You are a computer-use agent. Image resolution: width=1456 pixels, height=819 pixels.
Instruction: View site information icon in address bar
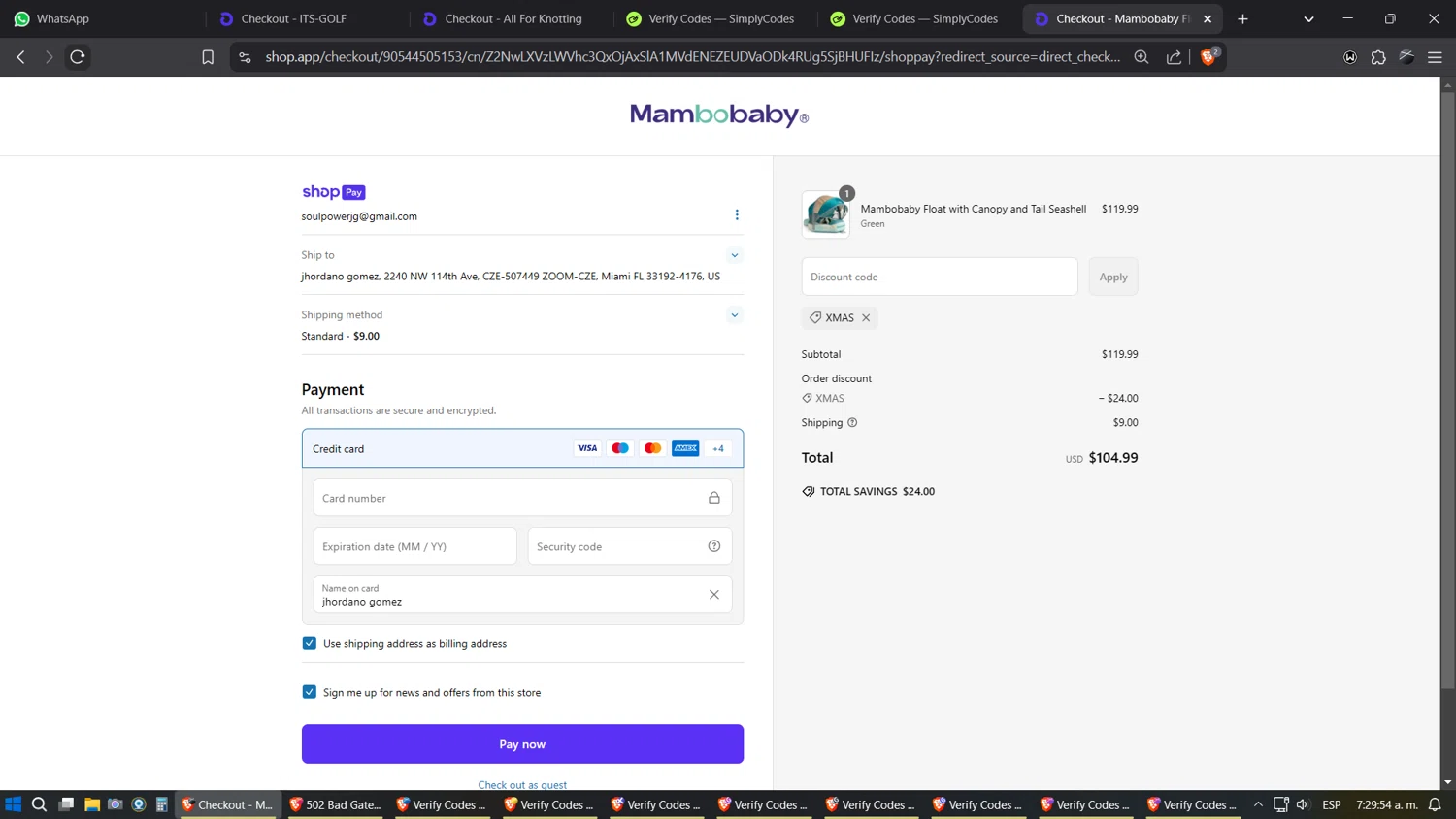pos(245,57)
